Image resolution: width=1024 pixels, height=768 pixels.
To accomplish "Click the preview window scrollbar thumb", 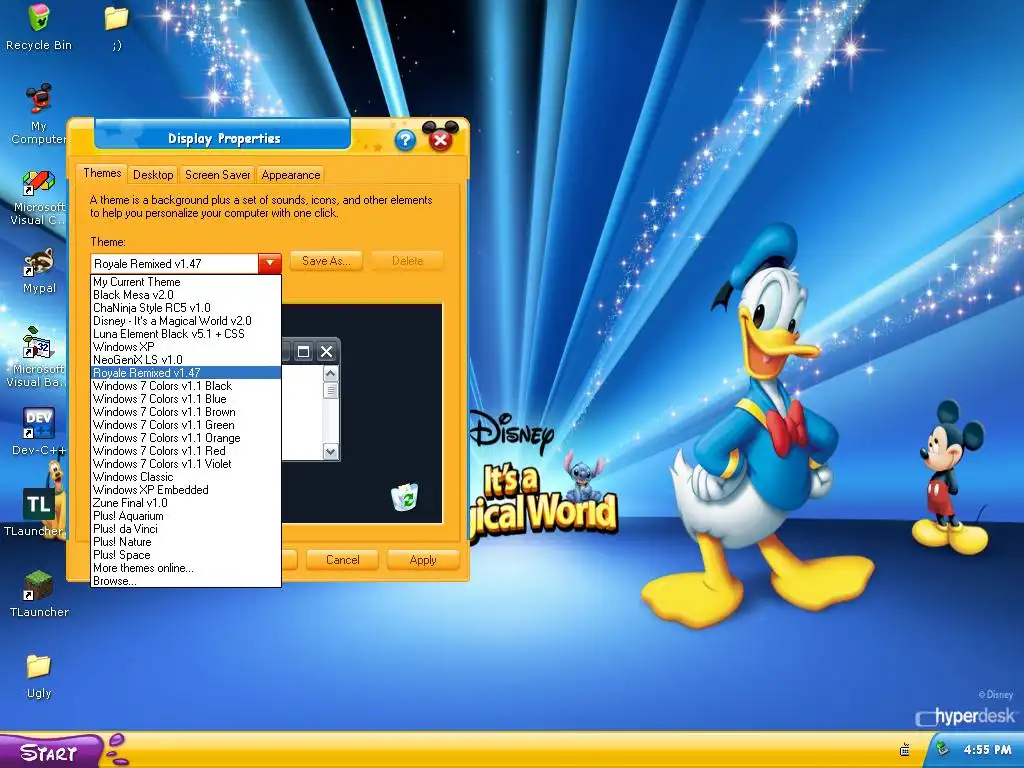I will (330, 391).
